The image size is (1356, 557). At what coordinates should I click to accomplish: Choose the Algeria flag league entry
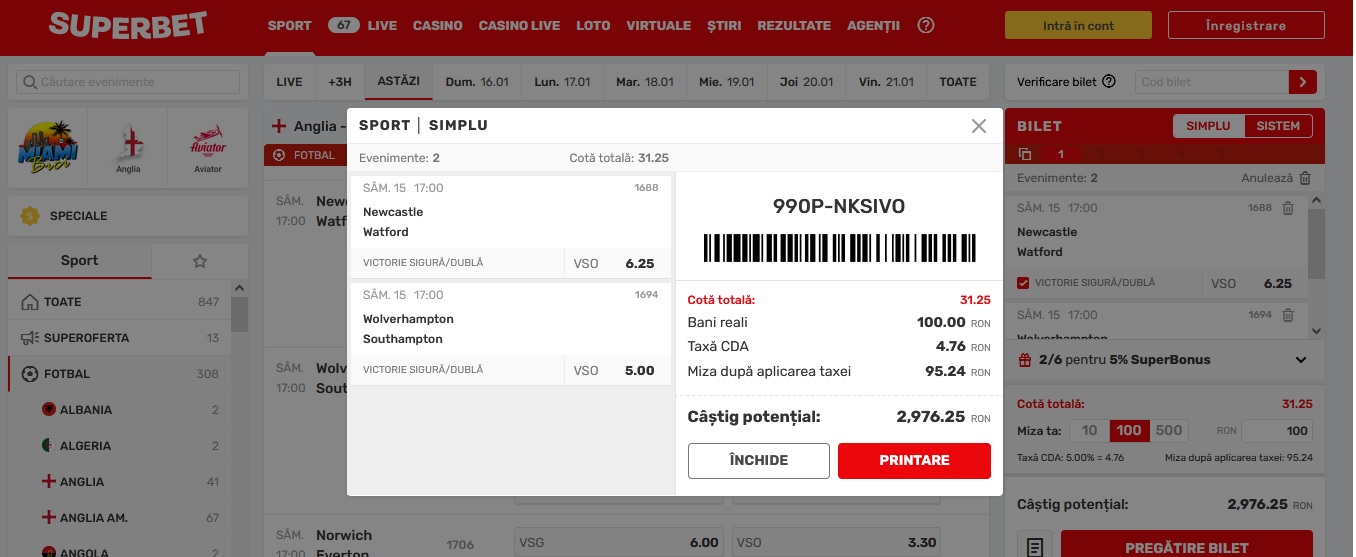(120, 446)
